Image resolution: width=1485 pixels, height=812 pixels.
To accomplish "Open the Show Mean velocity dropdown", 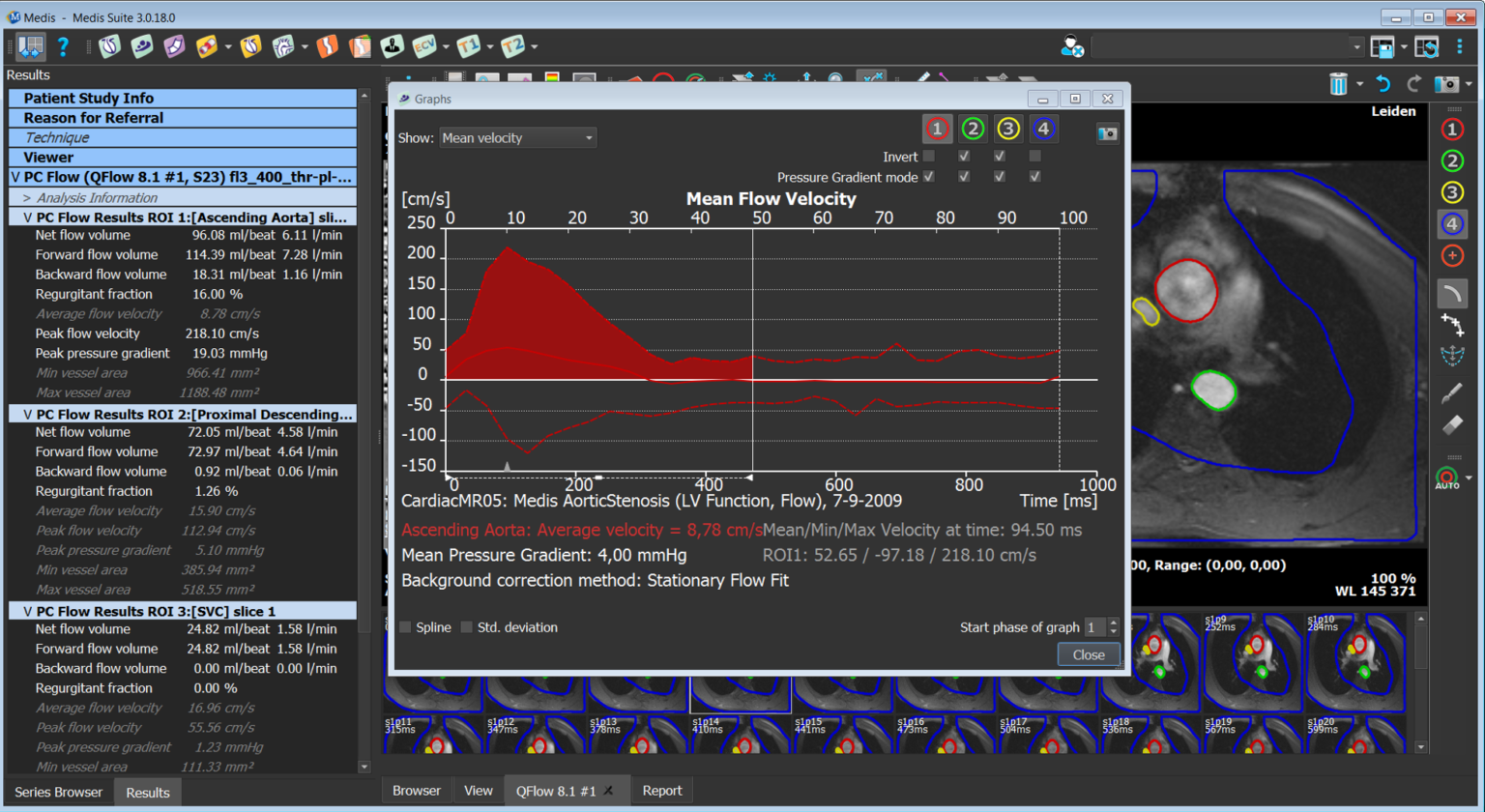I will click(x=517, y=138).
